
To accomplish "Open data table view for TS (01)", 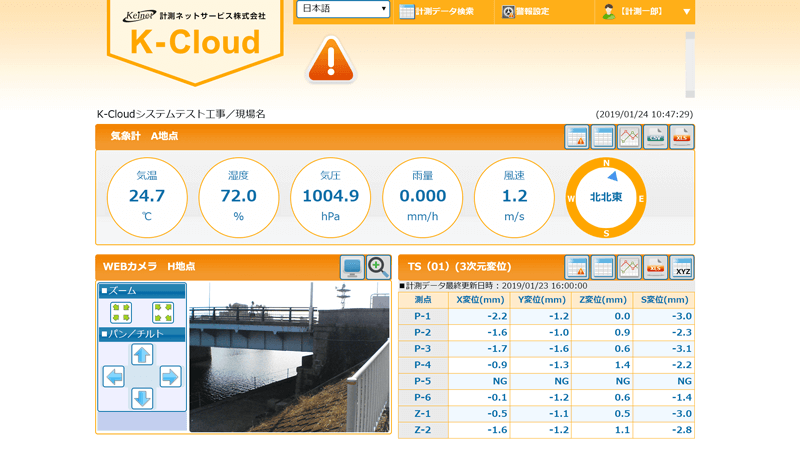I will pyautogui.click(x=603, y=267).
